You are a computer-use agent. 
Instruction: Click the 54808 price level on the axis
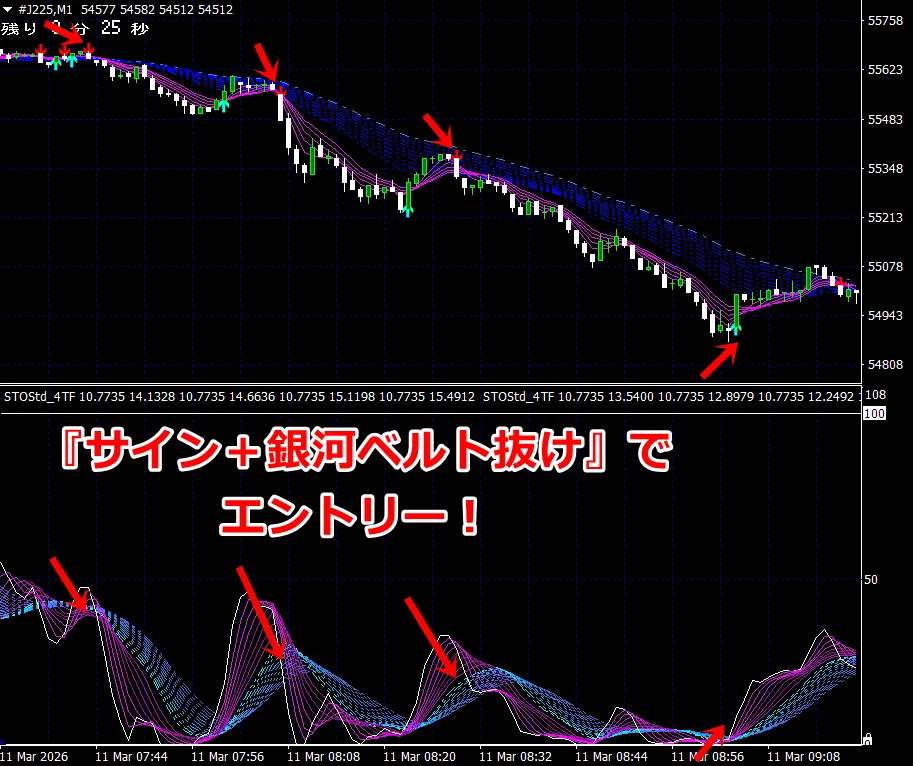[883, 365]
